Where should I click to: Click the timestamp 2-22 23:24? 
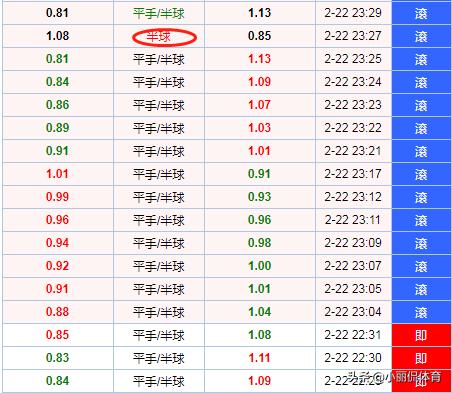(x=353, y=82)
